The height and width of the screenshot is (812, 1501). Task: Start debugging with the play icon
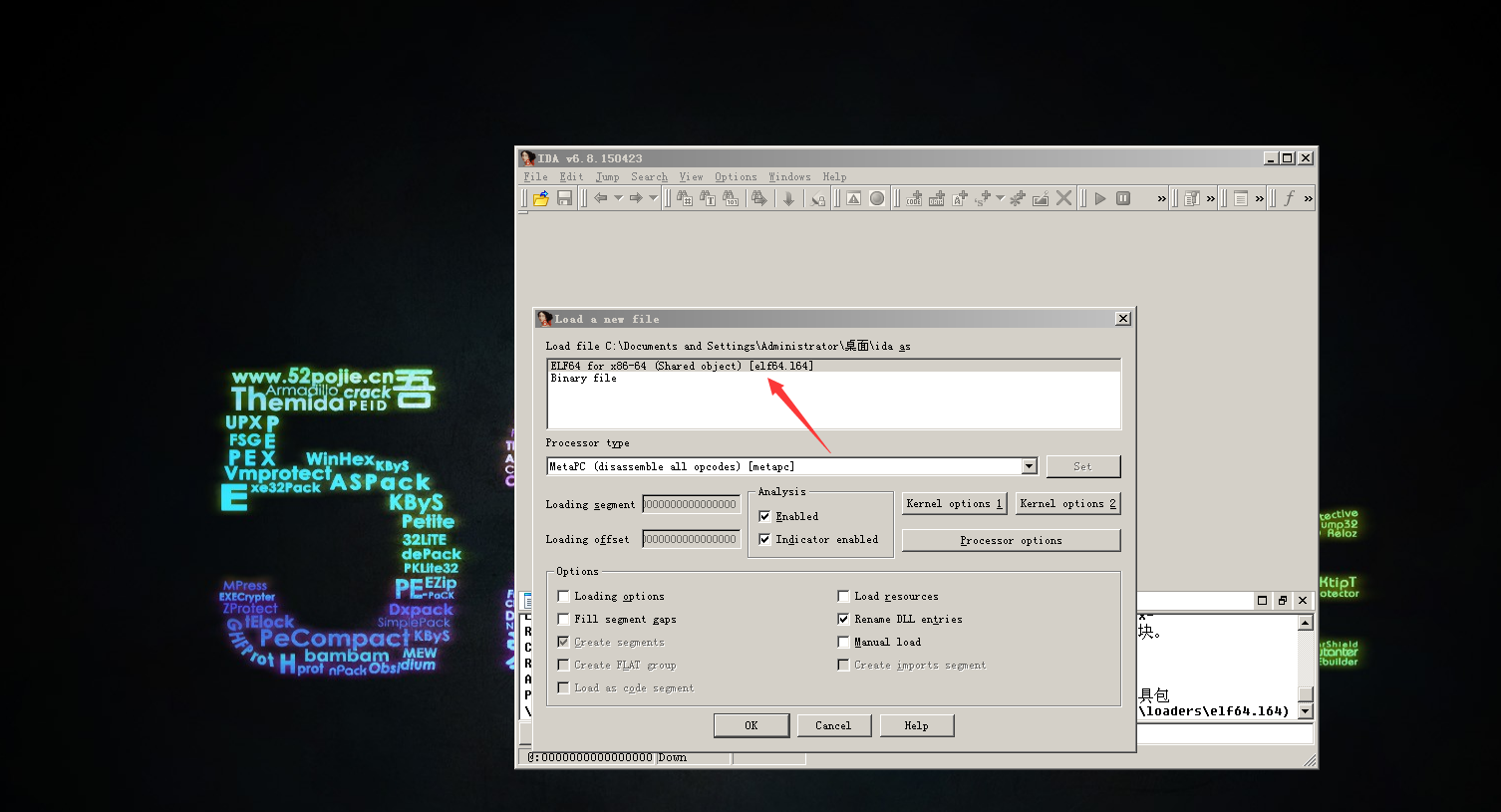(1099, 198)
